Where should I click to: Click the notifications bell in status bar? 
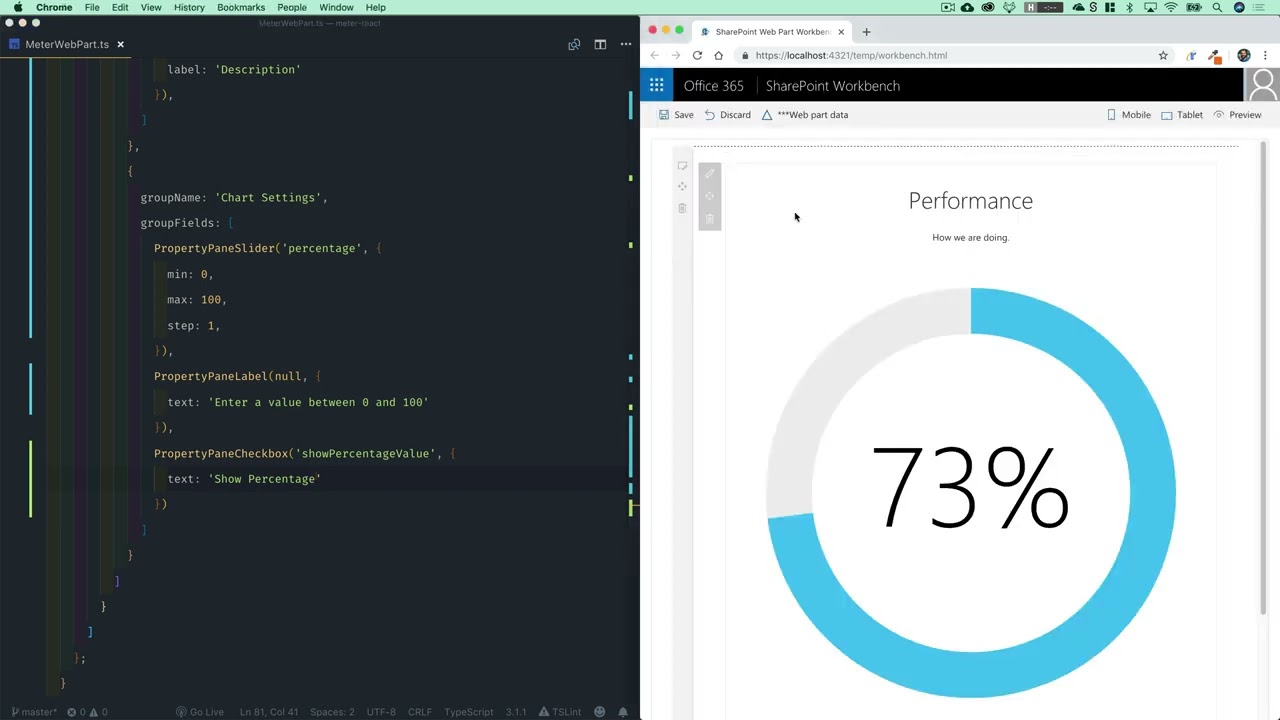[623, 712]
